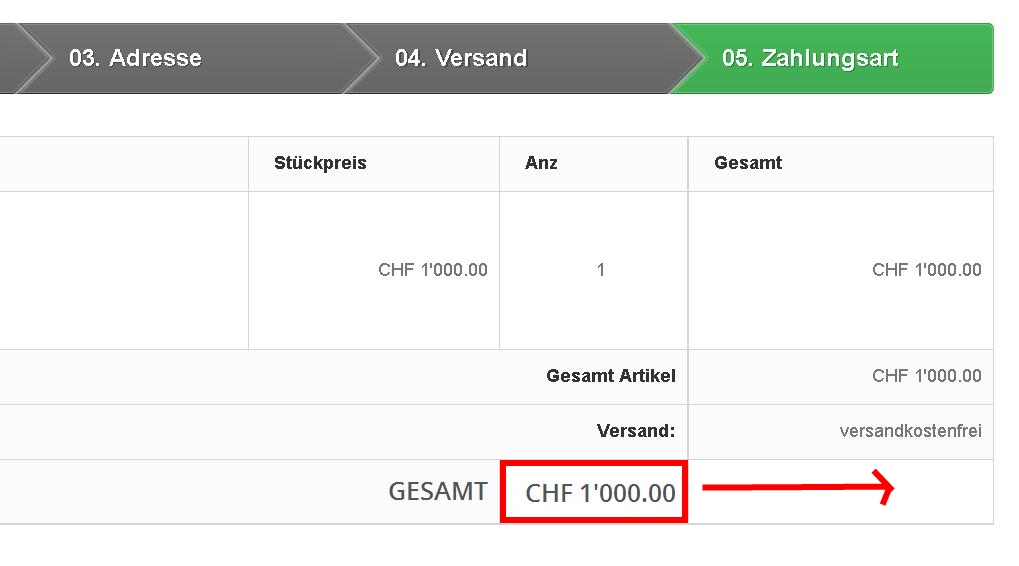Click the "versandkostenfrei" shipping text
The width and height of the screenshot is (1019, 566).
click(x=910, y=431)
